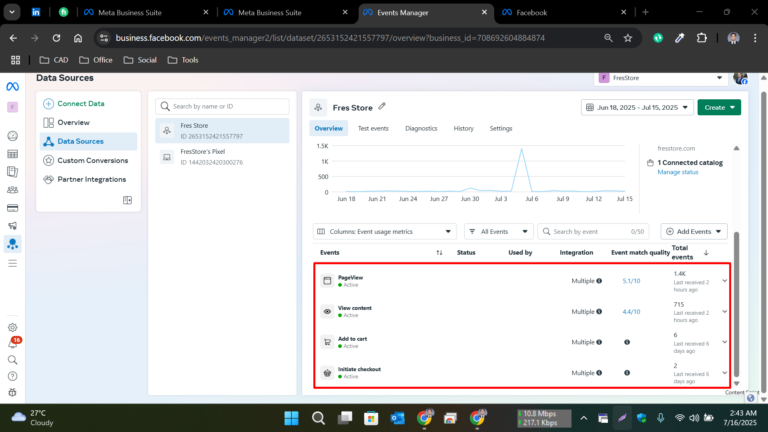Open the Columns: Event usage metrics dropdown

click(x=385, y=231)
